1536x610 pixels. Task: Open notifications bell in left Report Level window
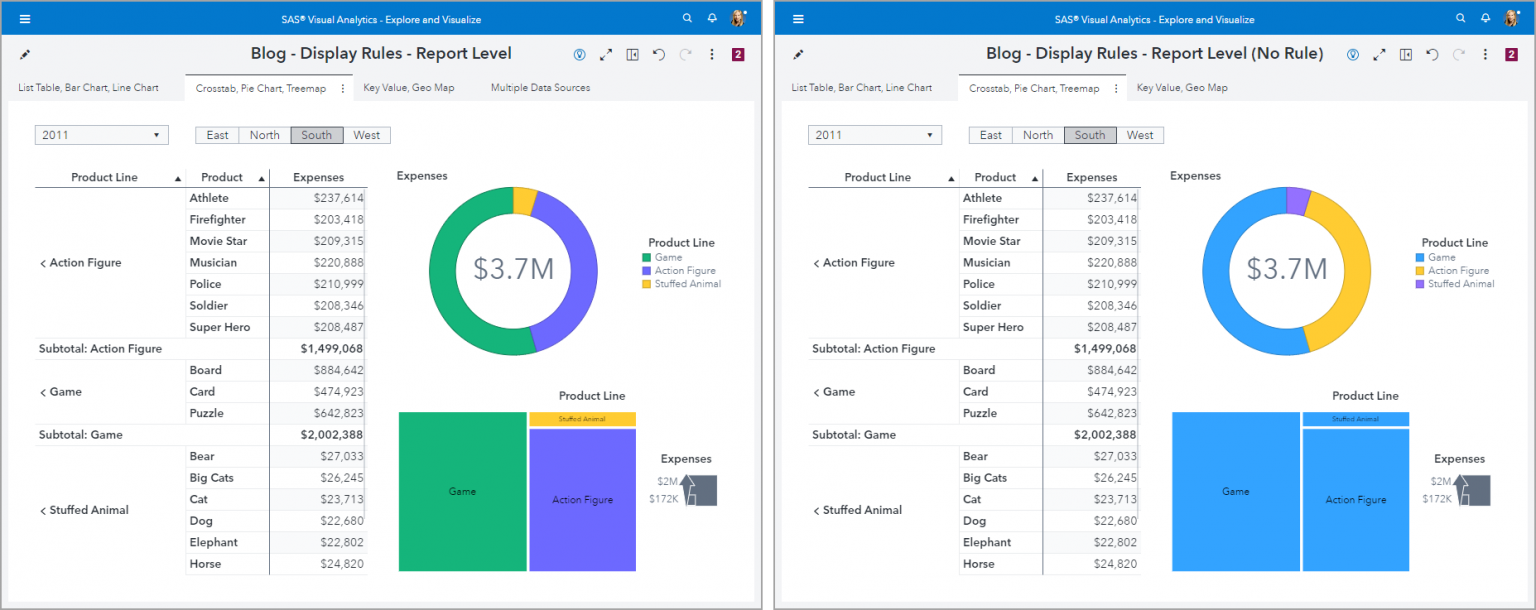(712, 18)
